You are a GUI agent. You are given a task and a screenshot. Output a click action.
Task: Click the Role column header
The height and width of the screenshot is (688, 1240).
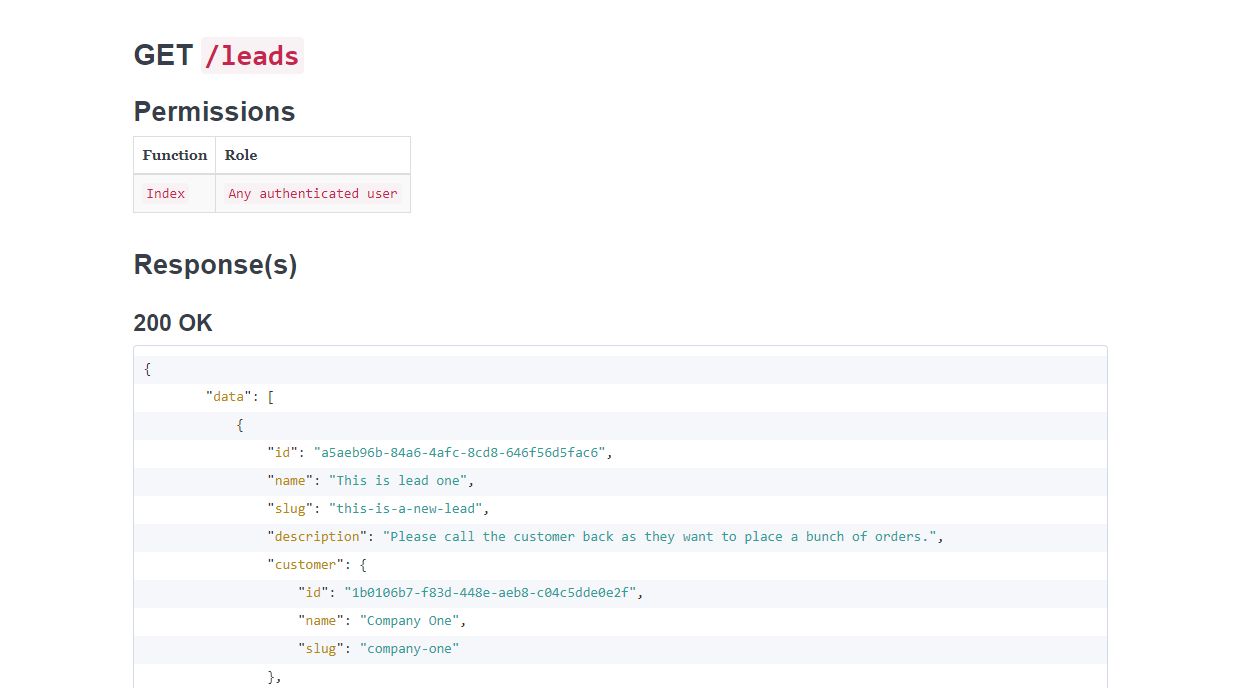pos(241,155)
